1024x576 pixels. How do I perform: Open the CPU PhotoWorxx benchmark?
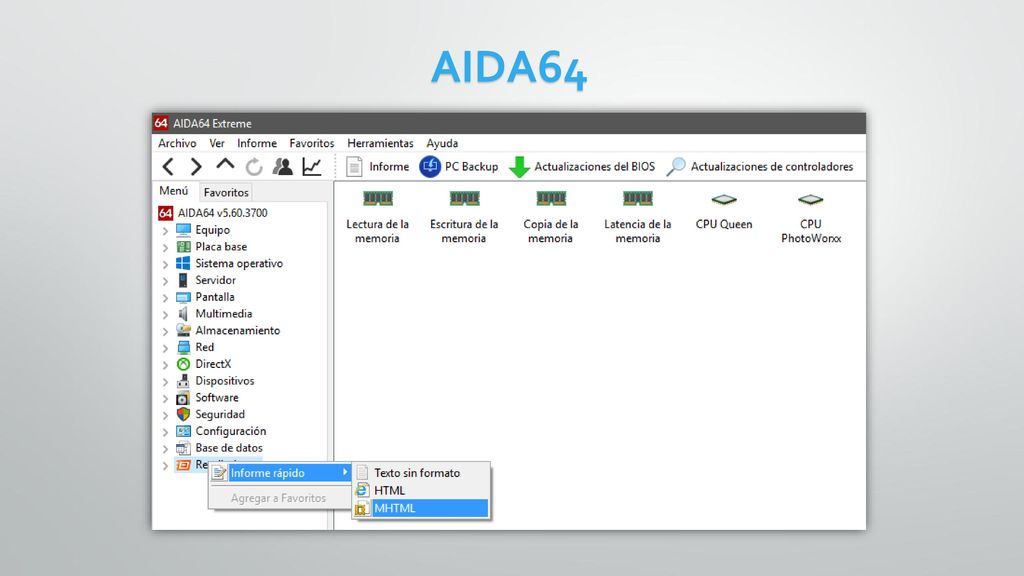click(x=811, y=218)
